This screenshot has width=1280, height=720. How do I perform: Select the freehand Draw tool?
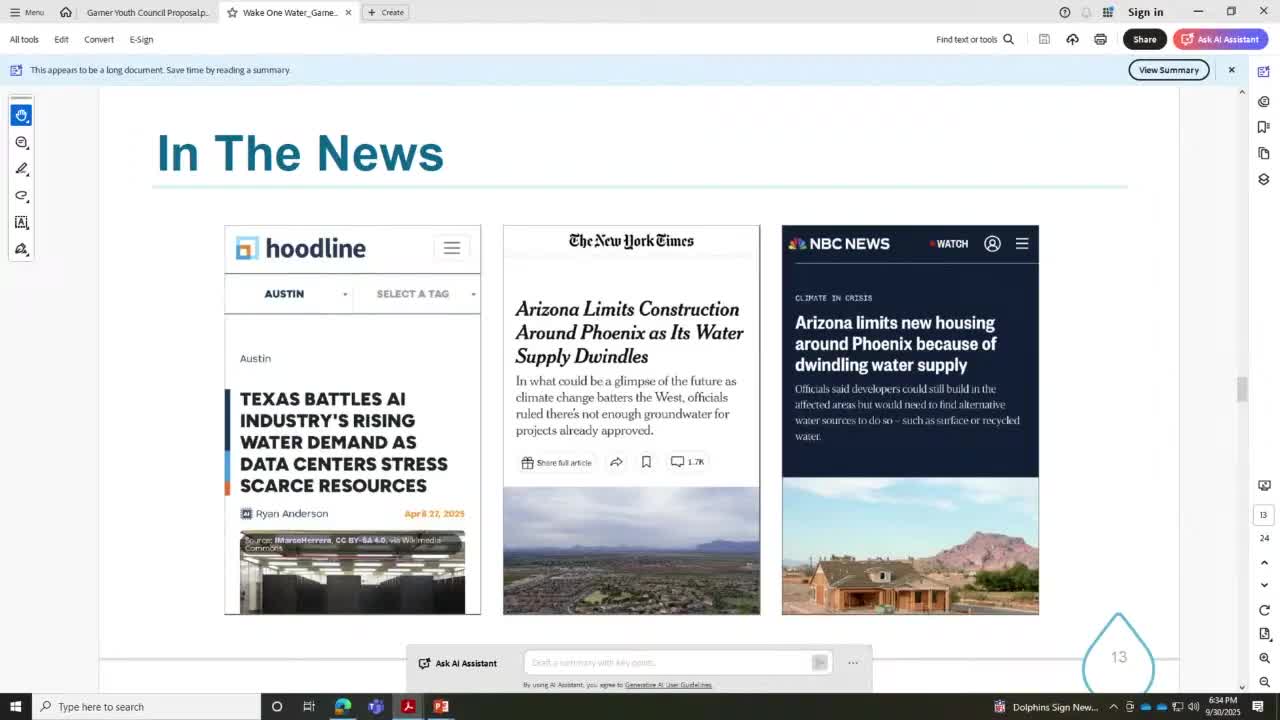(x=21, y=196)
